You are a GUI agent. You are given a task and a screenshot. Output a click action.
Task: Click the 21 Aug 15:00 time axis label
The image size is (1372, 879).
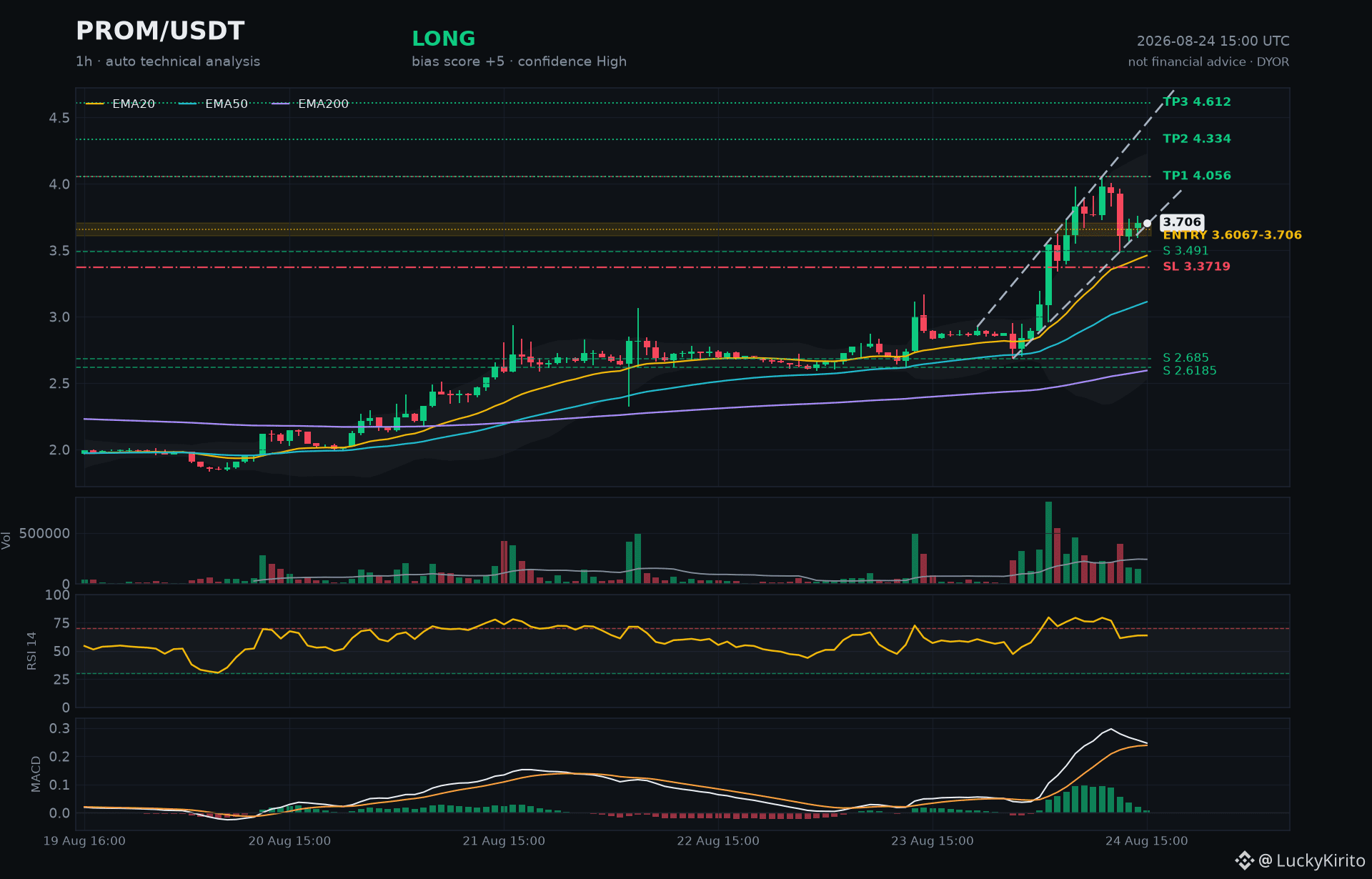click(x=504, y=841)
